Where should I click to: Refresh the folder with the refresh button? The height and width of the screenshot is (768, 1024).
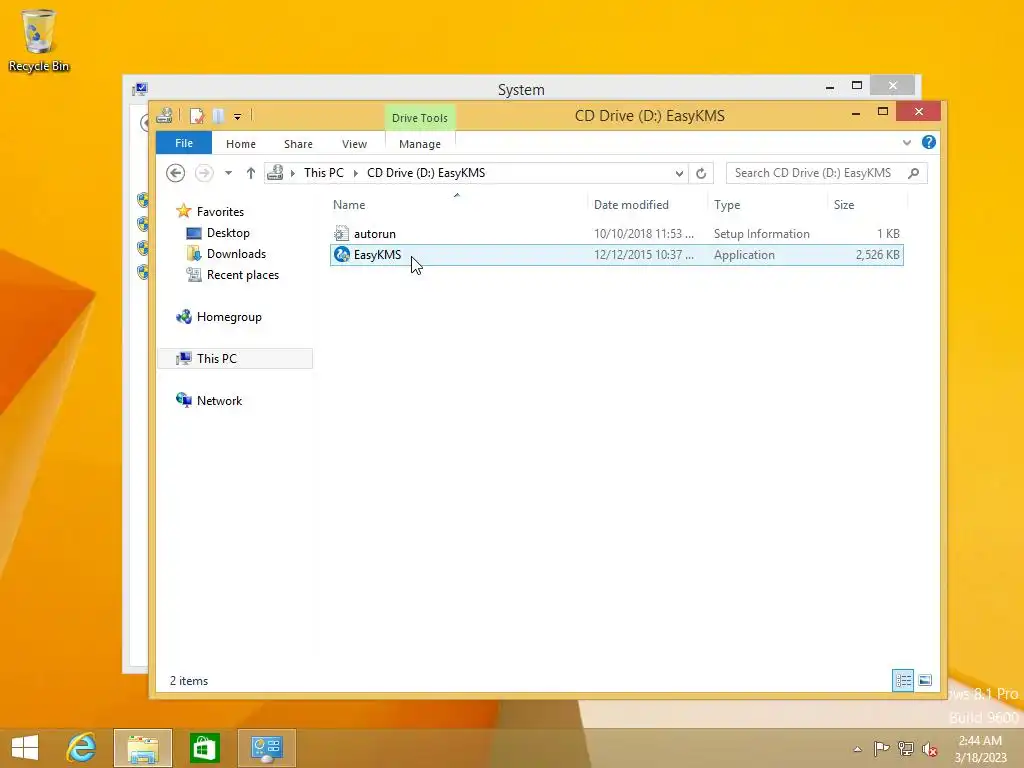tap(701, 173)
